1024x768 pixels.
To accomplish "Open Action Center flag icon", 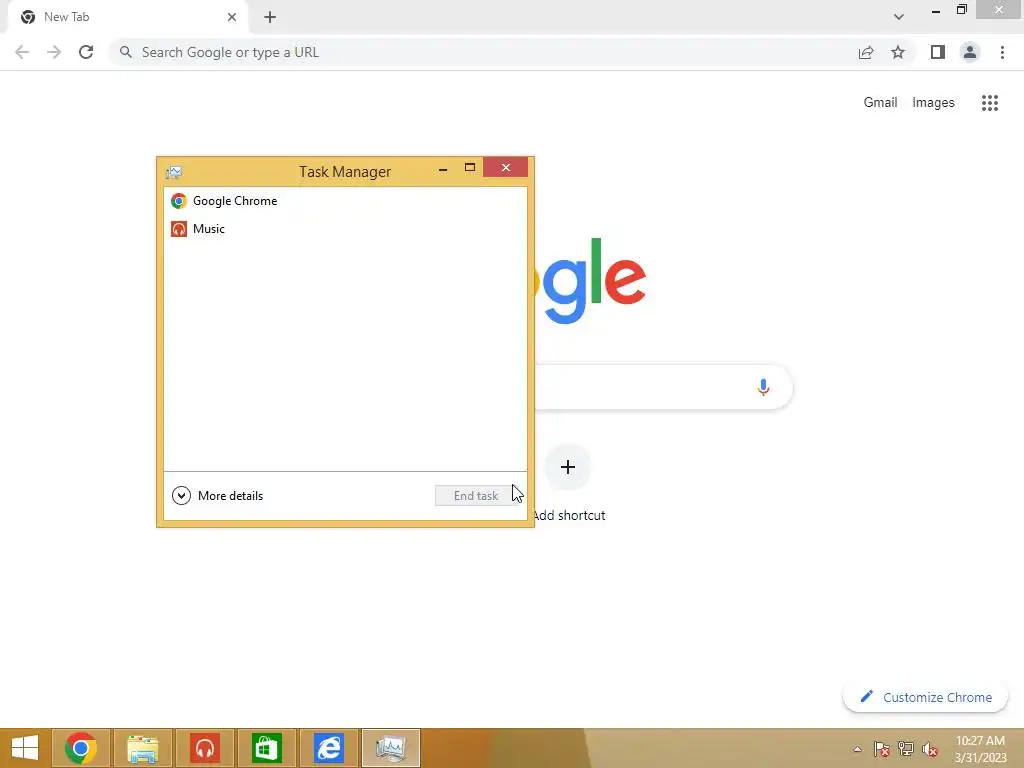I will click(x=882, y=749).
